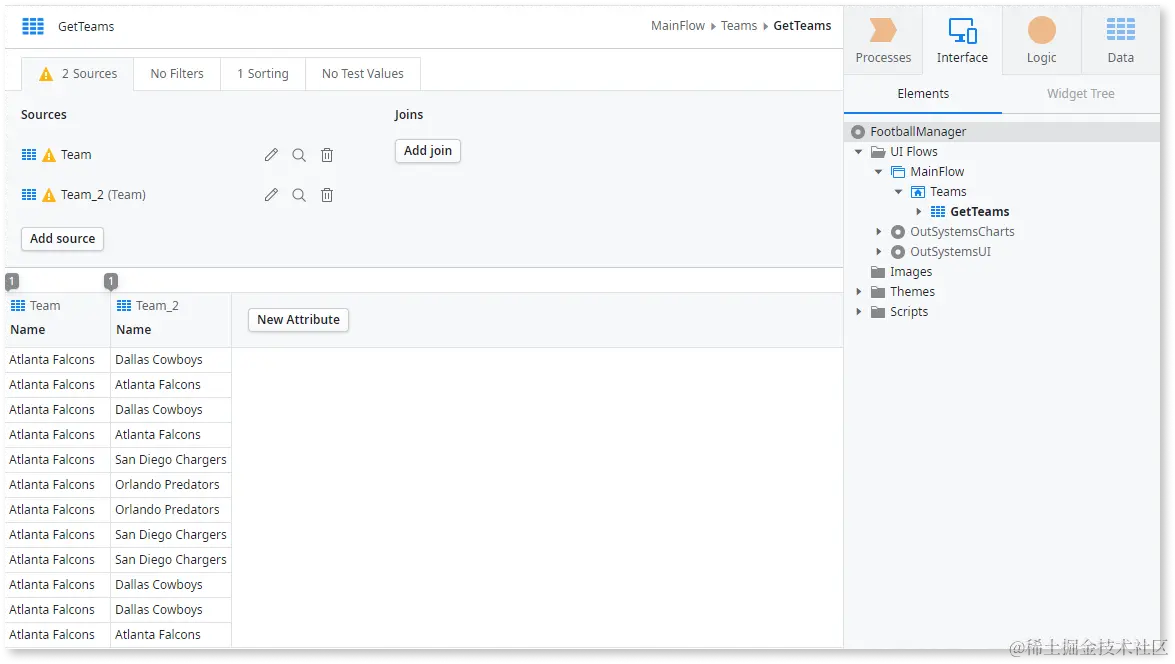Viewport: 1175px width, 664px height.
Task: Click the Team_2 column grid icon in results header
Action: coord(124,306)
